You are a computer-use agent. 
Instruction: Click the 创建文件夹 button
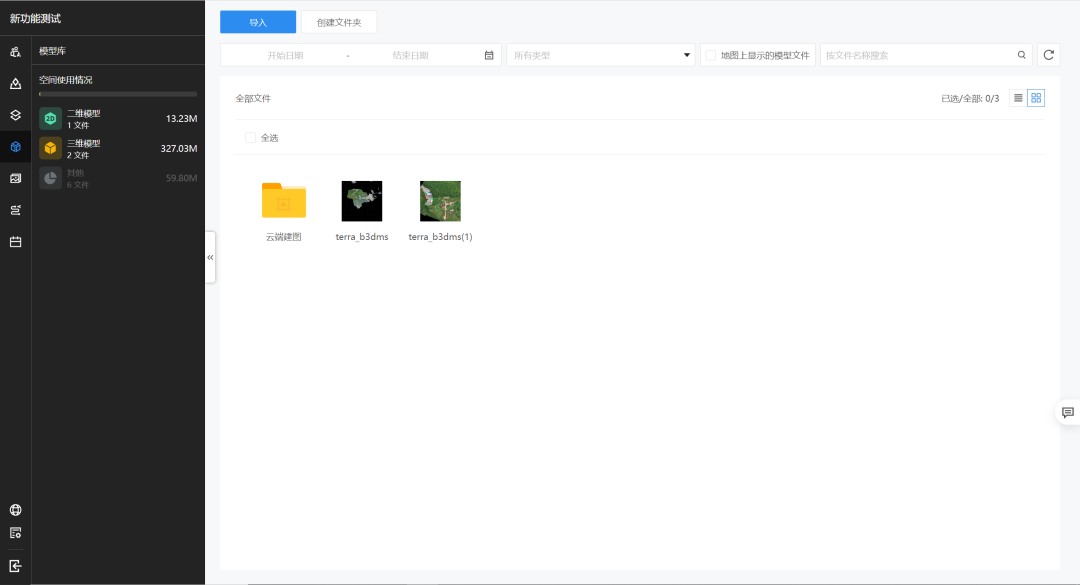click(339, 22)
